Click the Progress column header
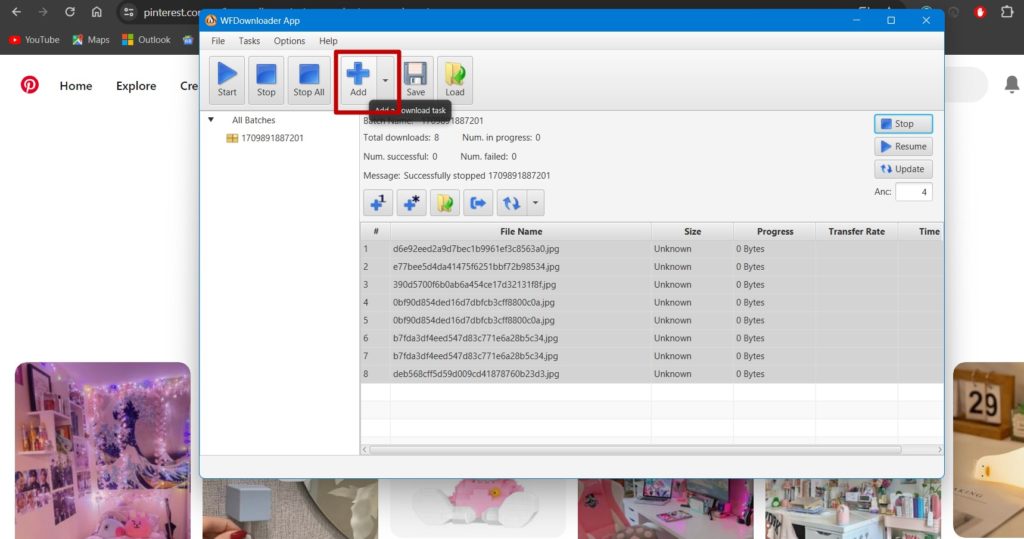 775,231
